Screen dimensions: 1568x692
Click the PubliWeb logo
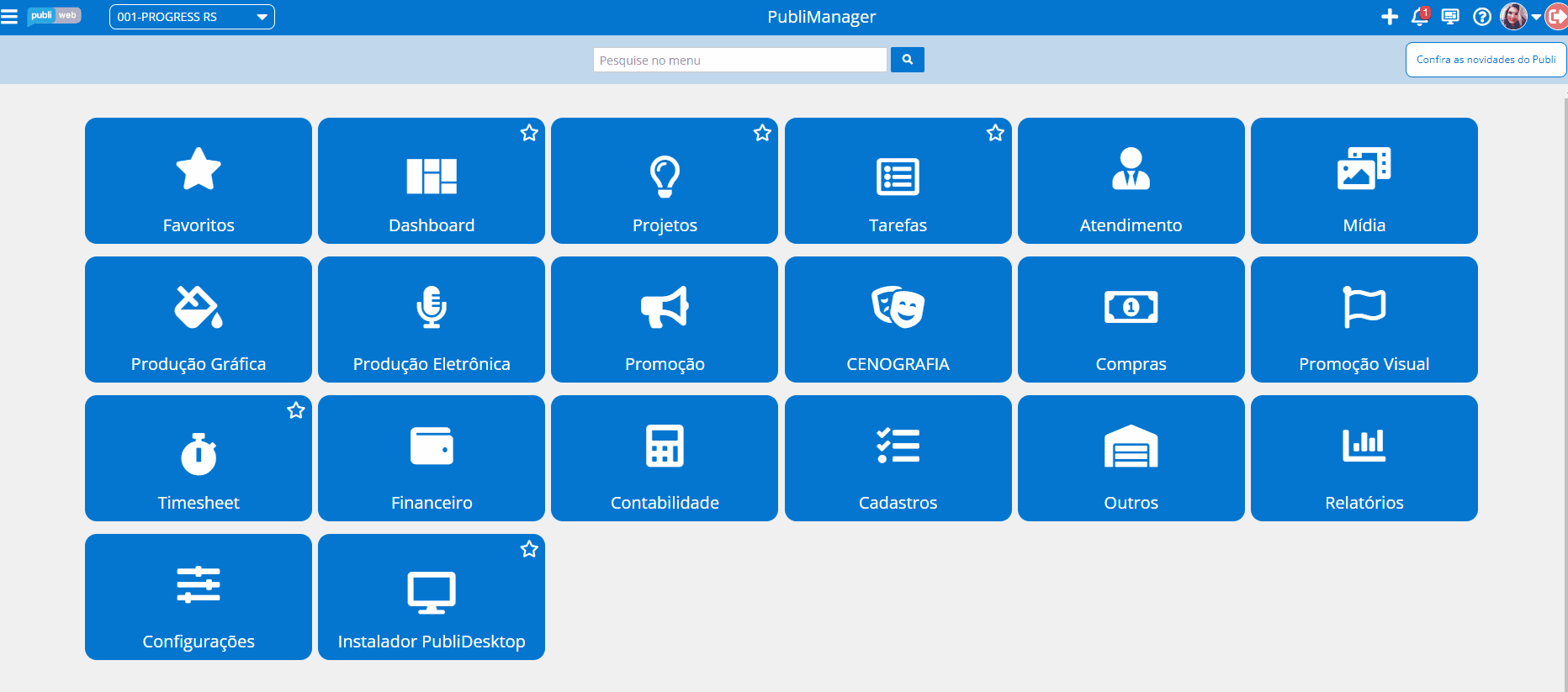(x=54, y=16)
